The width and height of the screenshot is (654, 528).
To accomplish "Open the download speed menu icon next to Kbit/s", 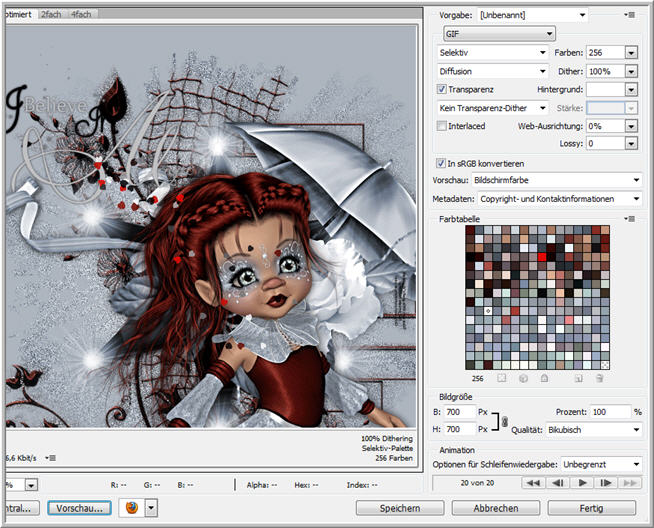I will click(50, 458).
